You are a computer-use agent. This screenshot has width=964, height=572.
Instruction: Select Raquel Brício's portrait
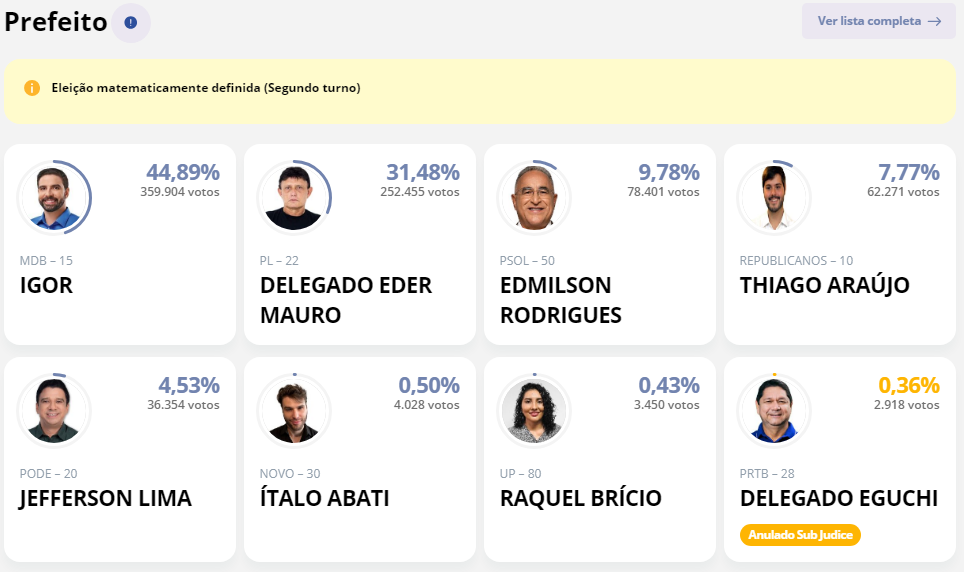click(534, 410)
